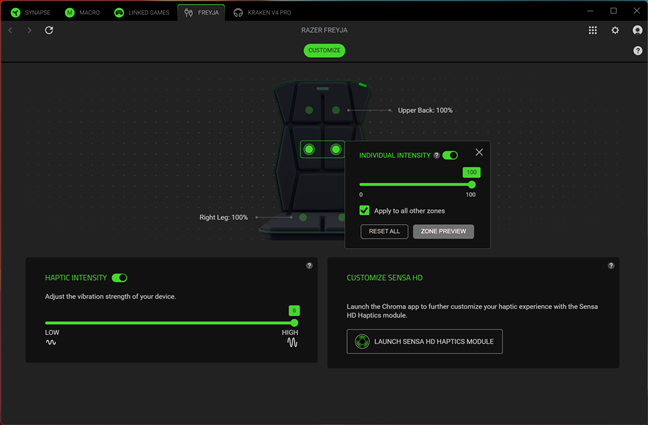Click the CUSTOMIZE SENSA HD heading
This screenshot has width=648, height=425.
pyautogui.click(x=384, y=278)
